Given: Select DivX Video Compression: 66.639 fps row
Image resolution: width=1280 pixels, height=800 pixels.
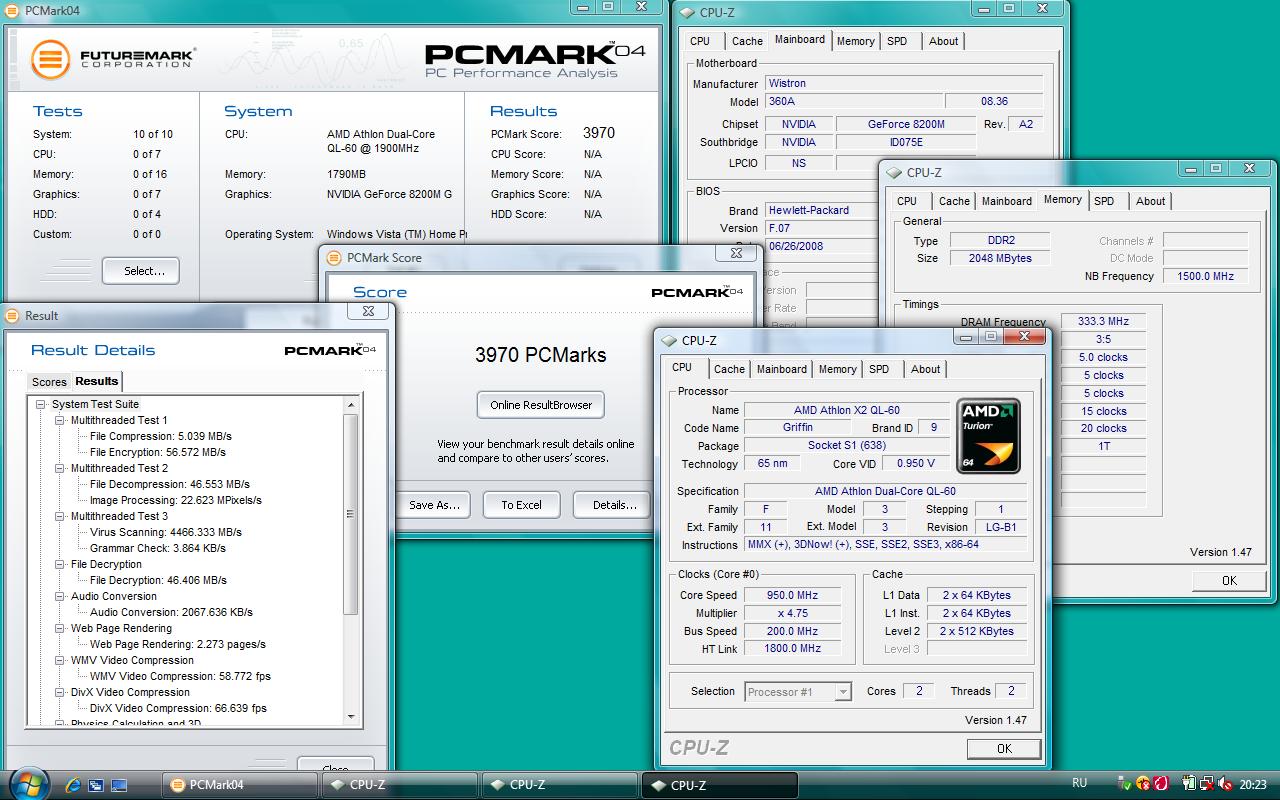Looking at the screenshot, I should [178, 708].
